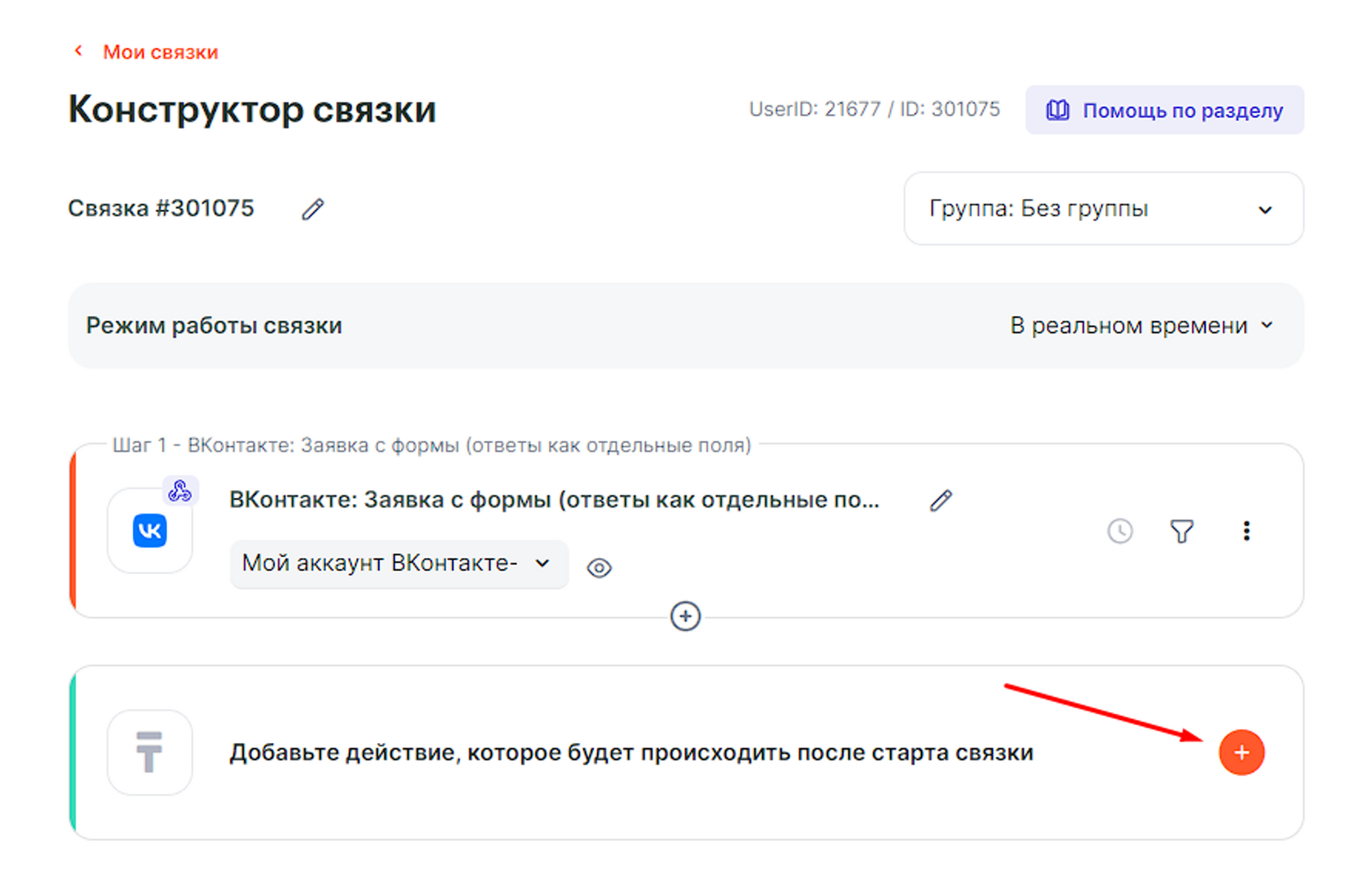Open the filter funnel for step 1
Screen dimensions: 1372x894
1182,531
